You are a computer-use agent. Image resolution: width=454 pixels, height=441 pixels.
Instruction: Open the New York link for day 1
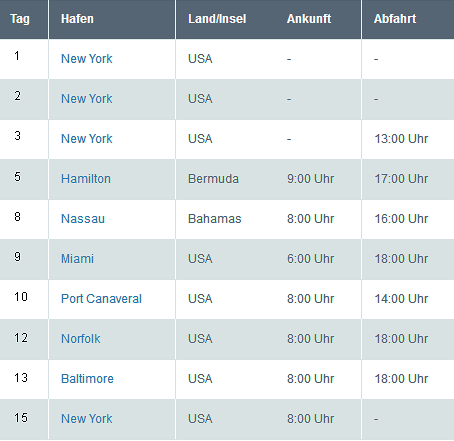[87, 59]
